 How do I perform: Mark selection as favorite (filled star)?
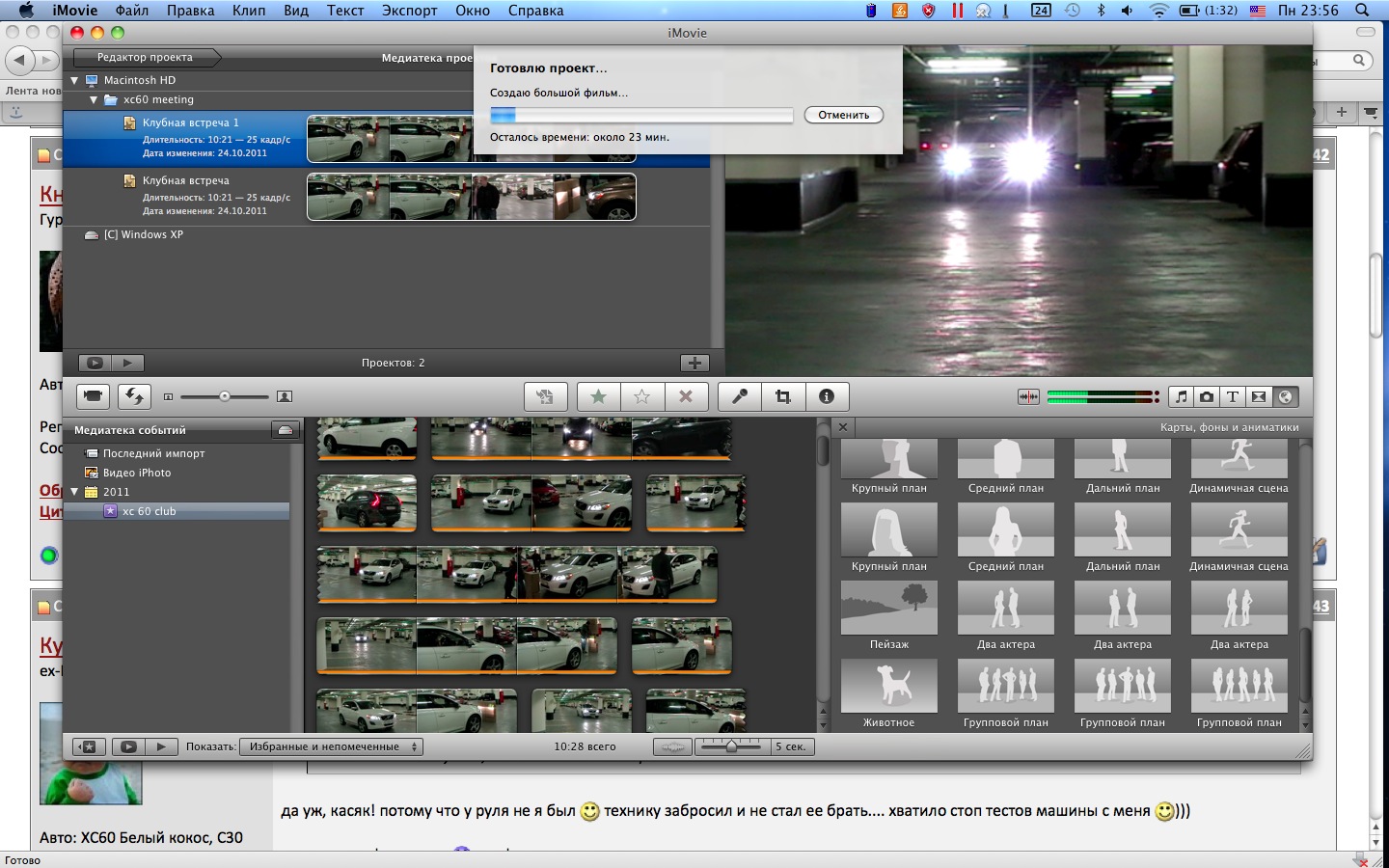598,396
